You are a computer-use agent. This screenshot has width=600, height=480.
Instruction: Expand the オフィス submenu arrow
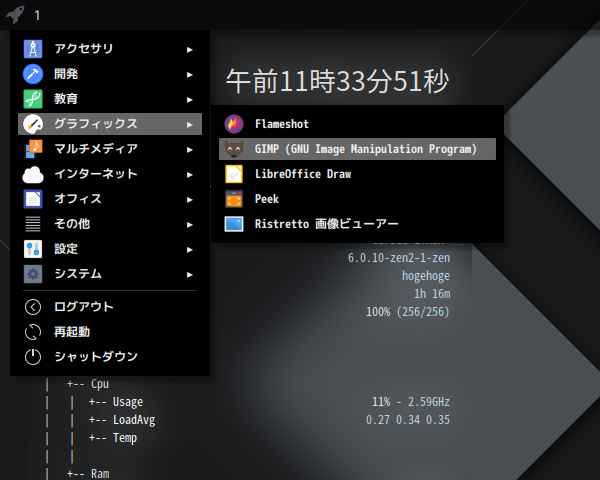189,199
